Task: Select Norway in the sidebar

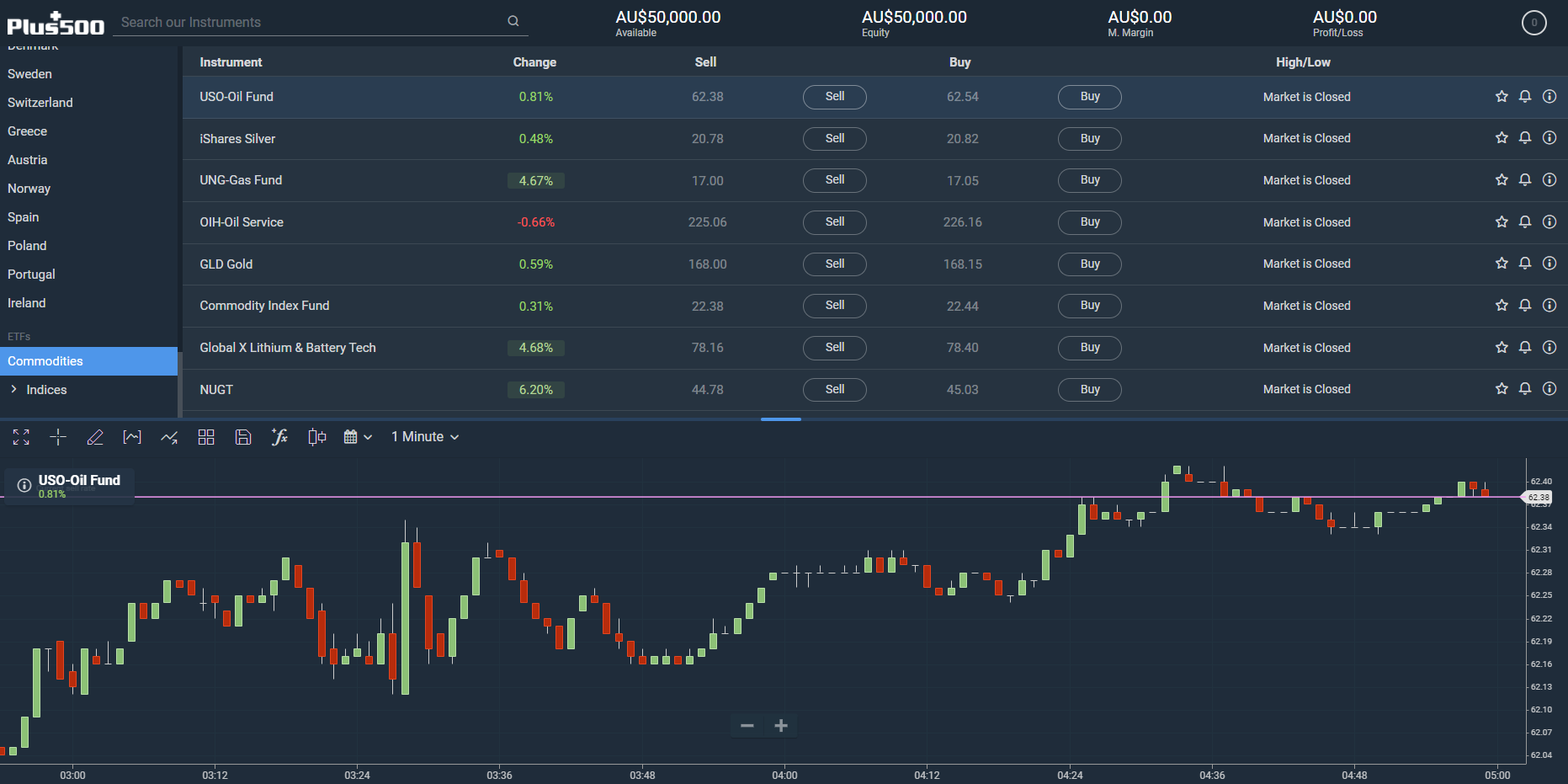Action: click(29, 189)
